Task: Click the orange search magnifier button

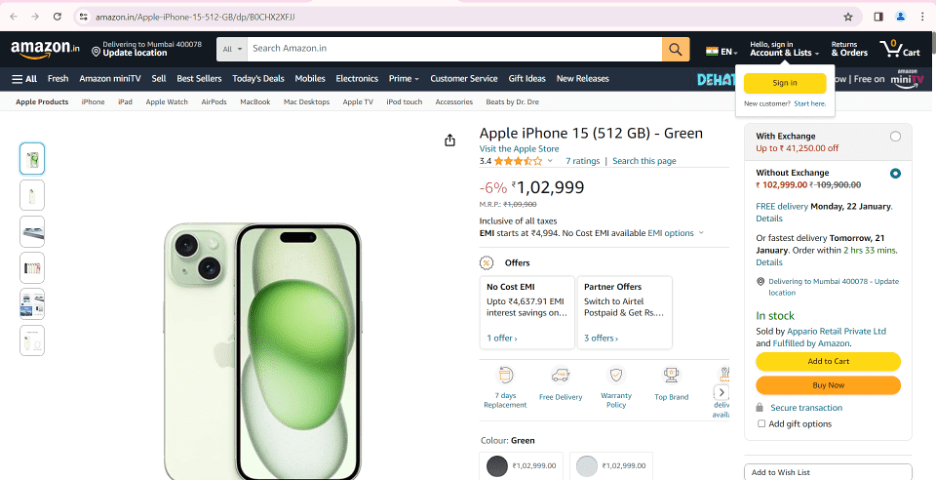Action: coord(676,49)
